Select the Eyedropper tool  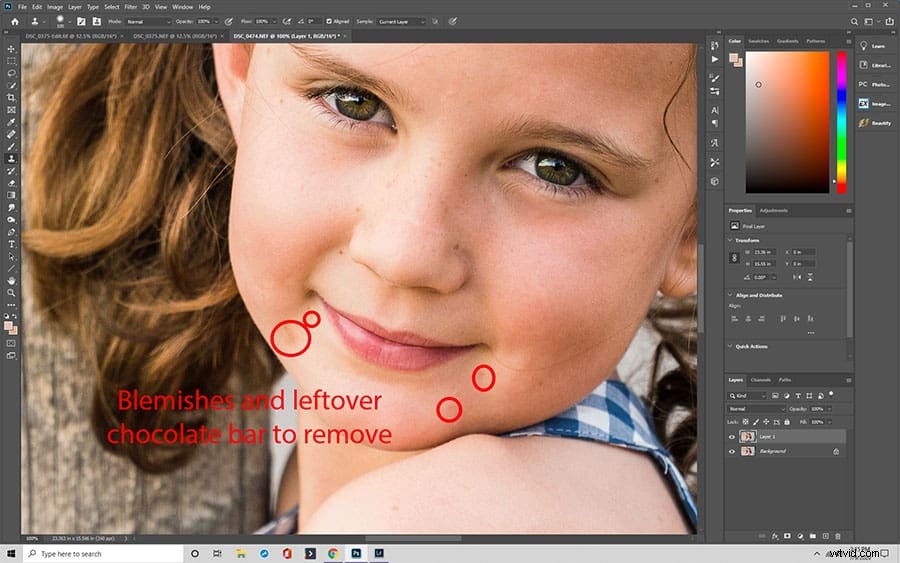(11, 122)
